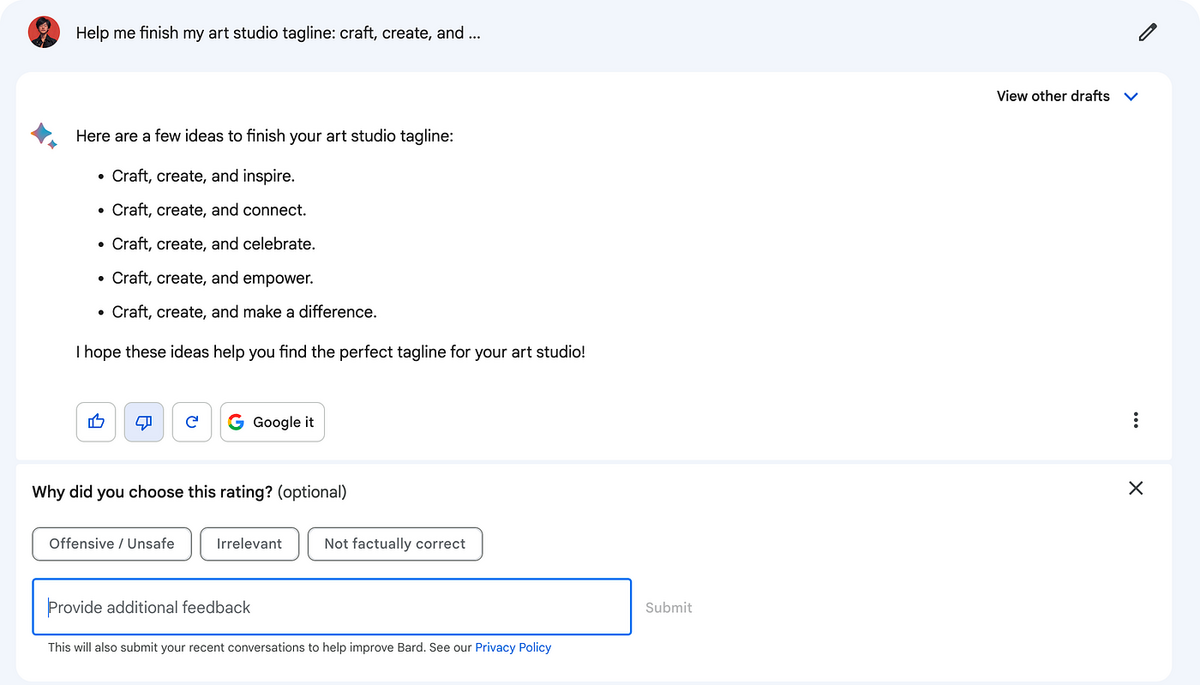1200x685 pixels.
Task: Select the Offensive / Unsafe reason chip
Action: click(x=112, y=544)
